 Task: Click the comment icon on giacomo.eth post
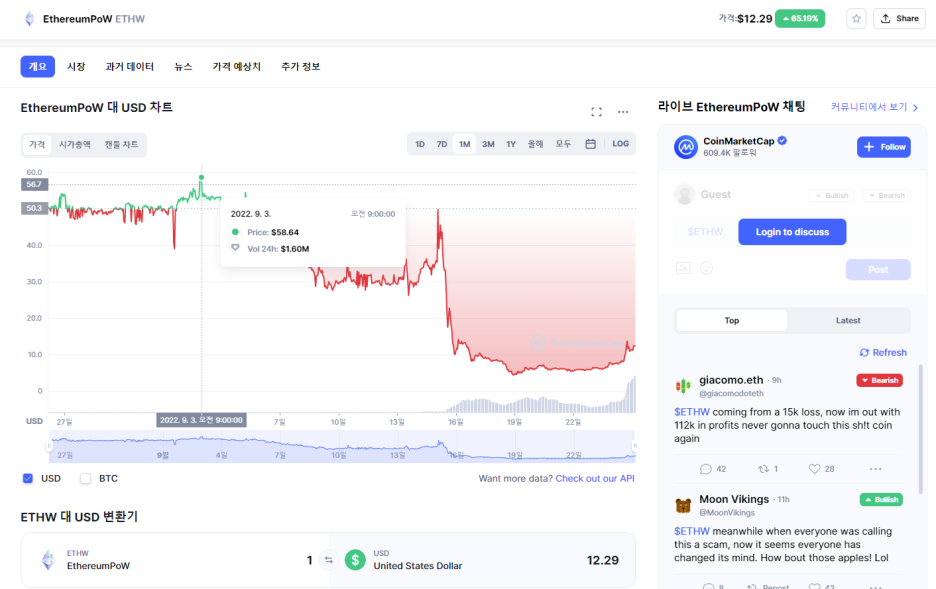point(706,469)
